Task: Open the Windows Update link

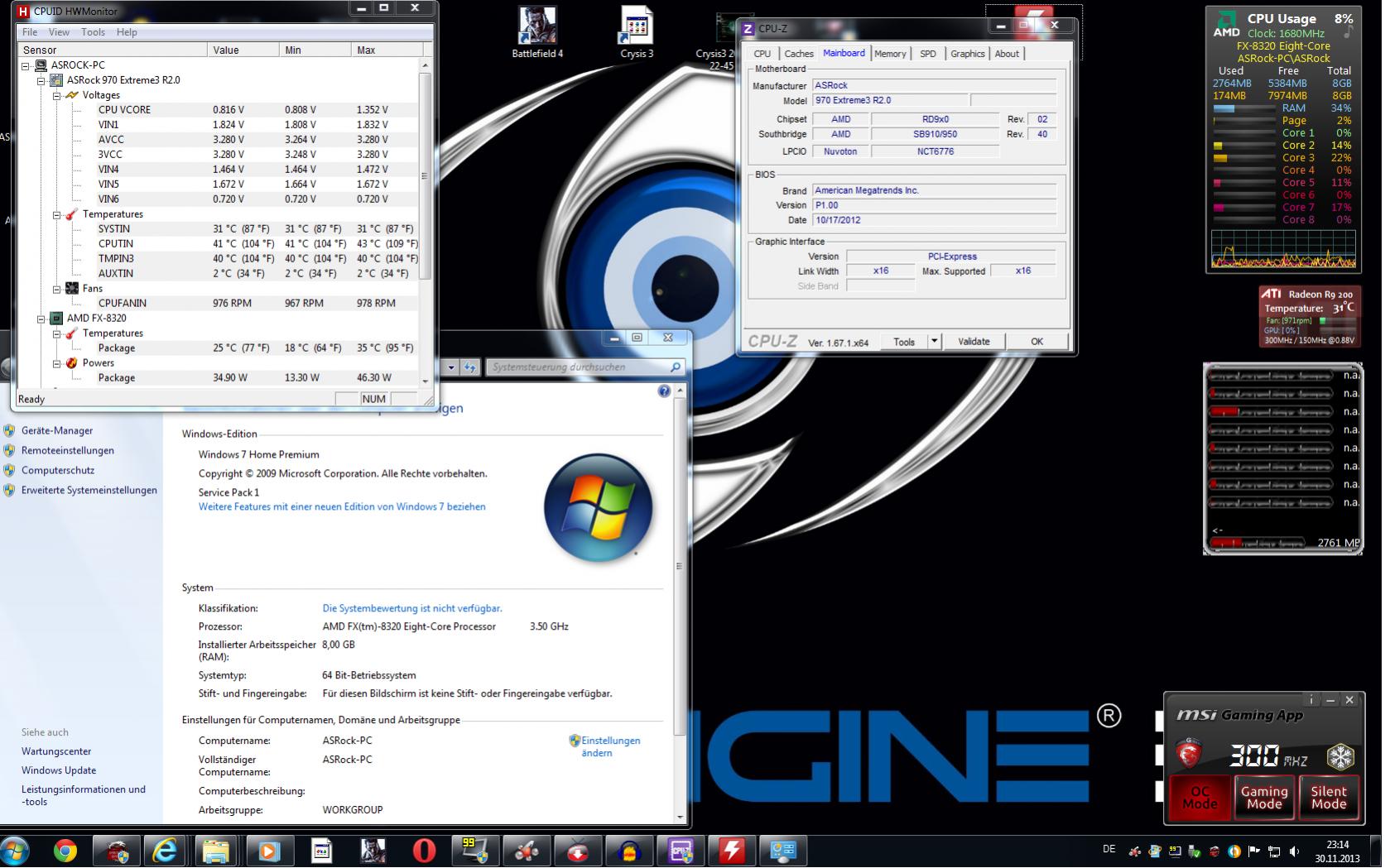Action: 59,770
